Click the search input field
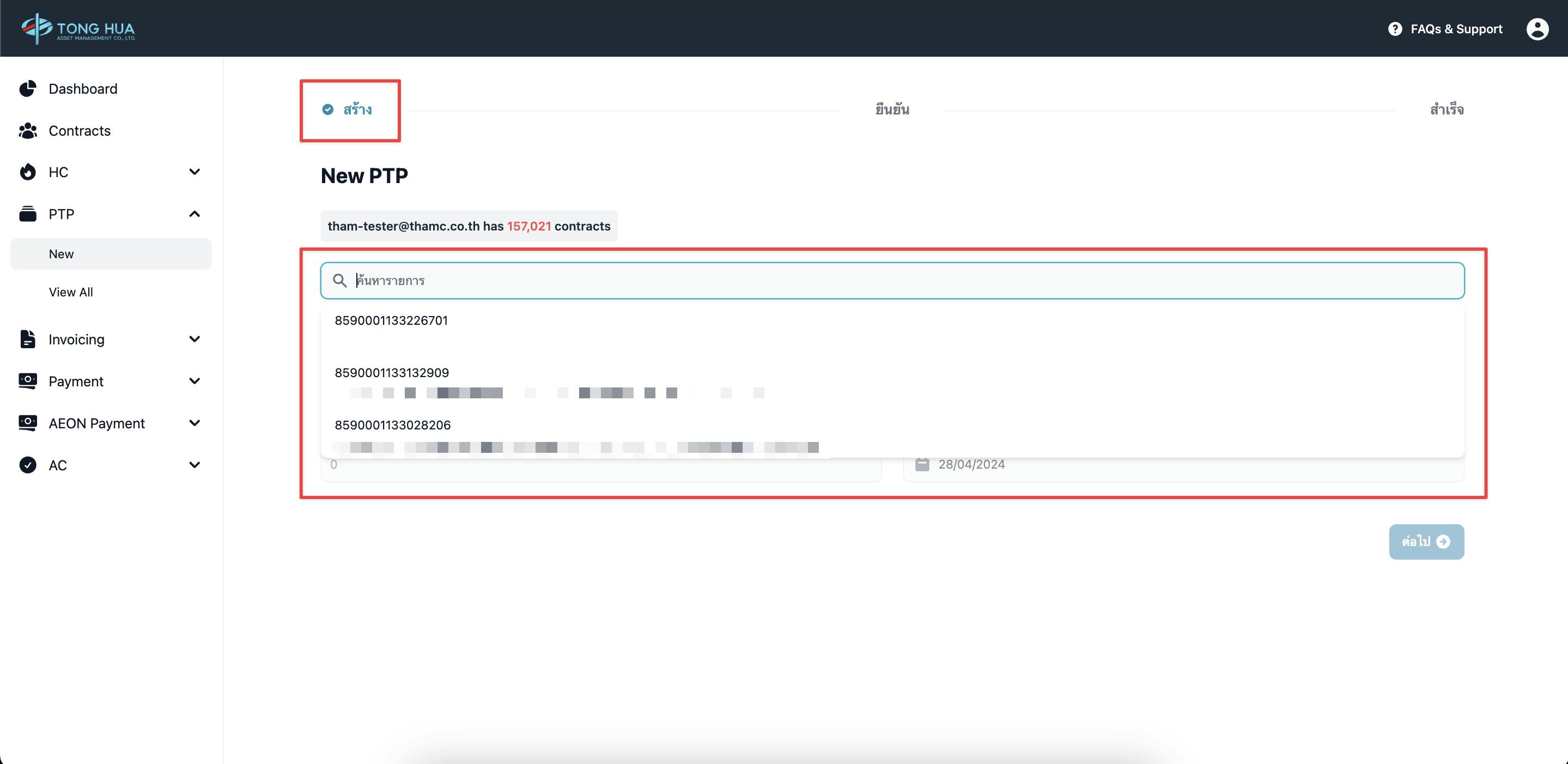 893,280
